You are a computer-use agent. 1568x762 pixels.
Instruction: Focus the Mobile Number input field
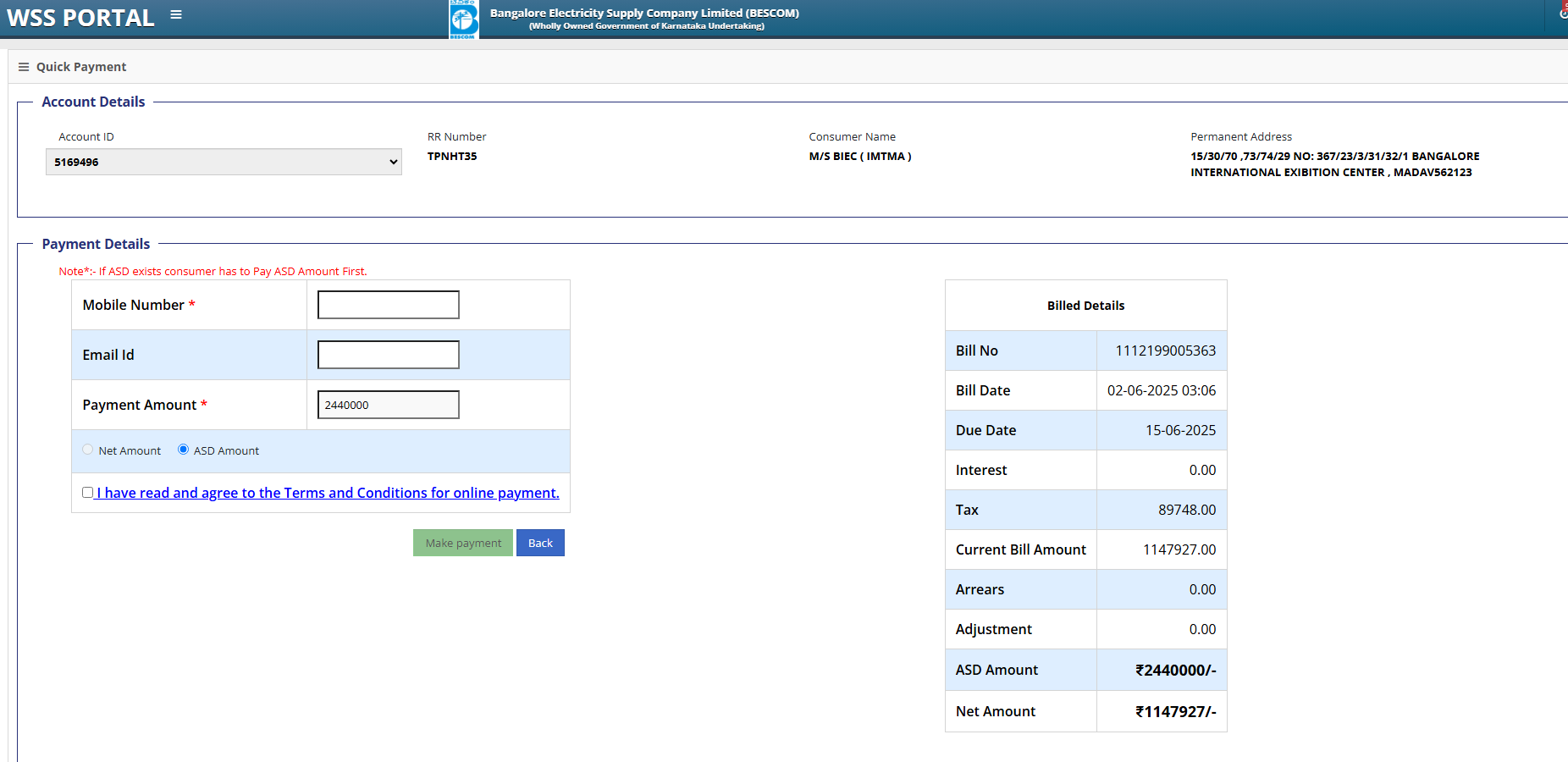pyautogui.click(x=389, y=305)
